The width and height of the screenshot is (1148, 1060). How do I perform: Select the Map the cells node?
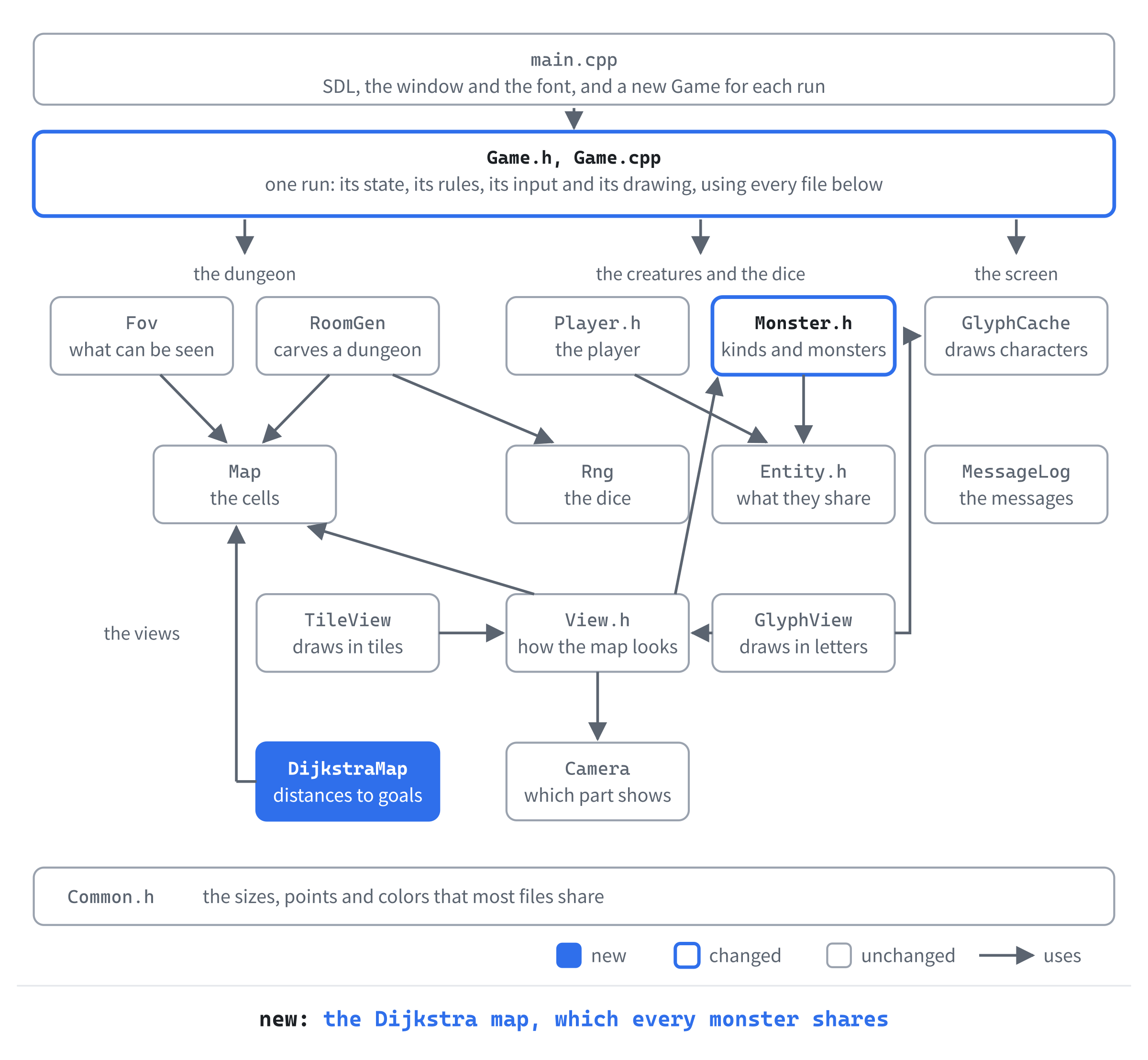tap(245, 485)
